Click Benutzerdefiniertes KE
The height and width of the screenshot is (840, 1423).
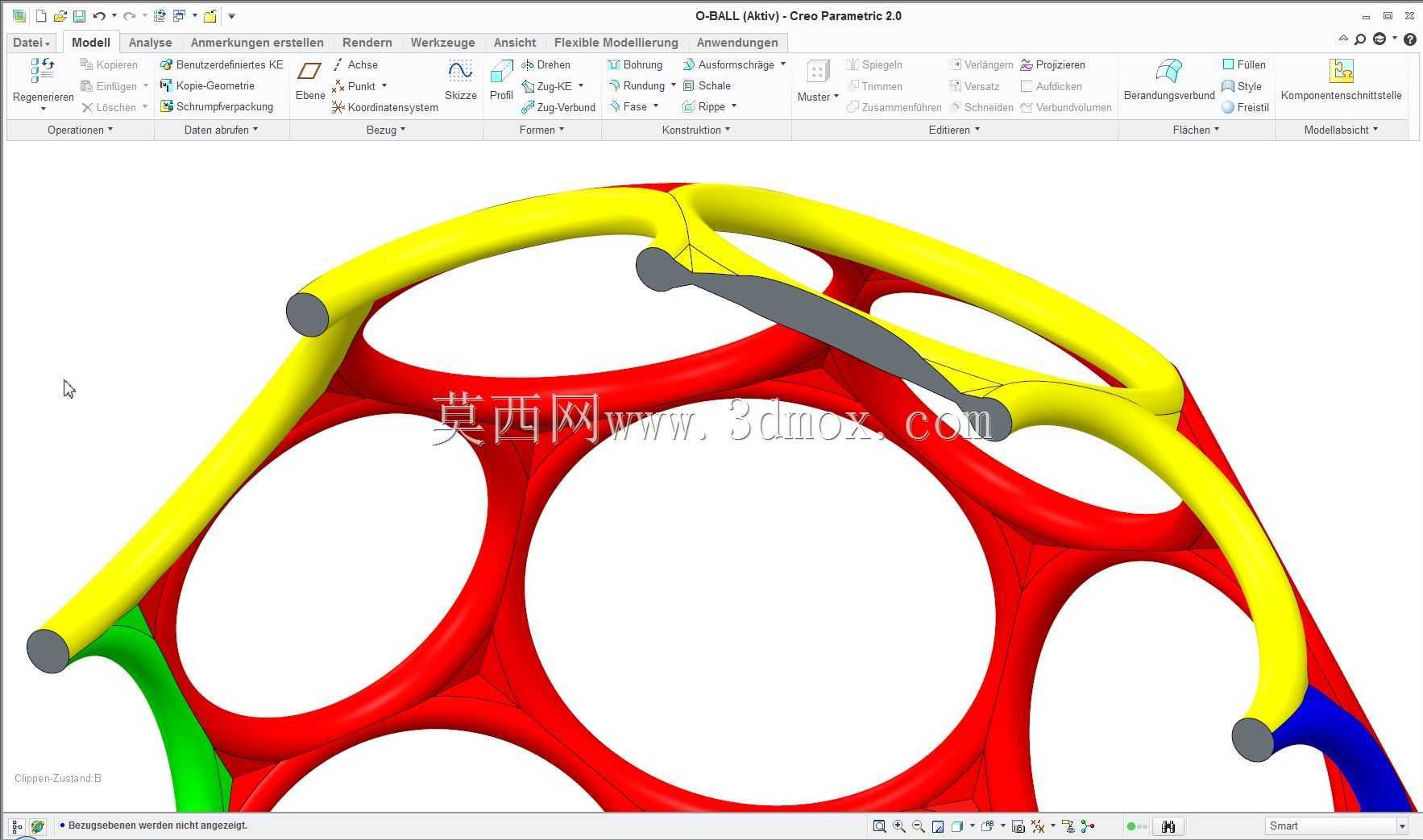pyautogui.click(x=222, y=64)
